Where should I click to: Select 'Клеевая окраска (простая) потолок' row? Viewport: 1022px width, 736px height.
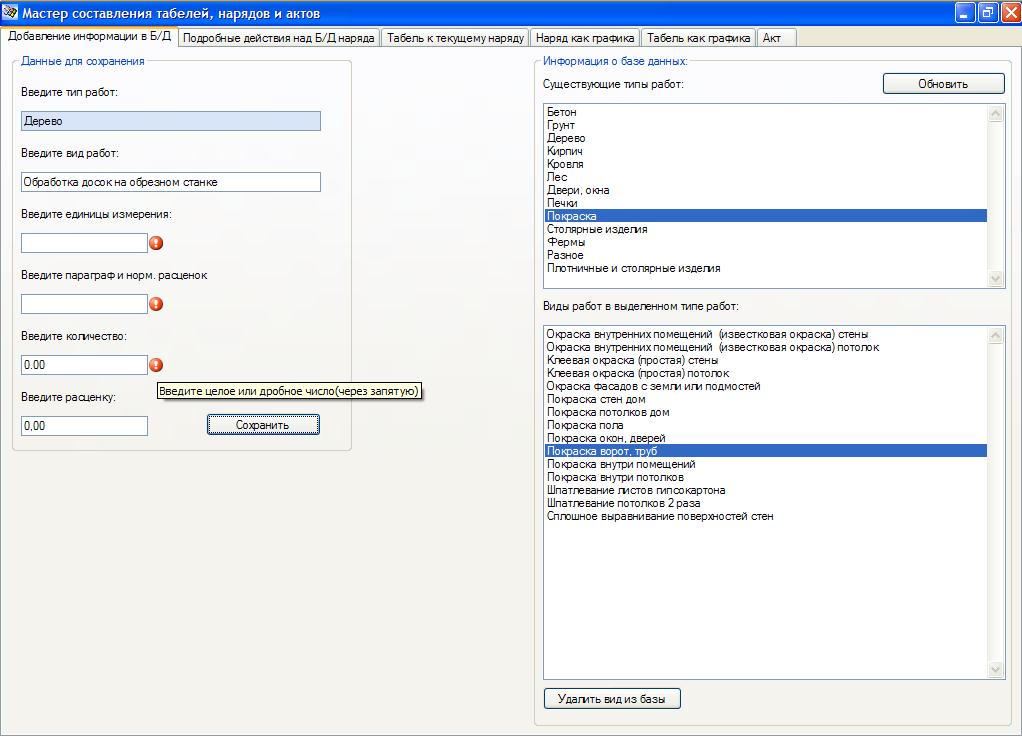pyautogui.click(x=766, y=374)
